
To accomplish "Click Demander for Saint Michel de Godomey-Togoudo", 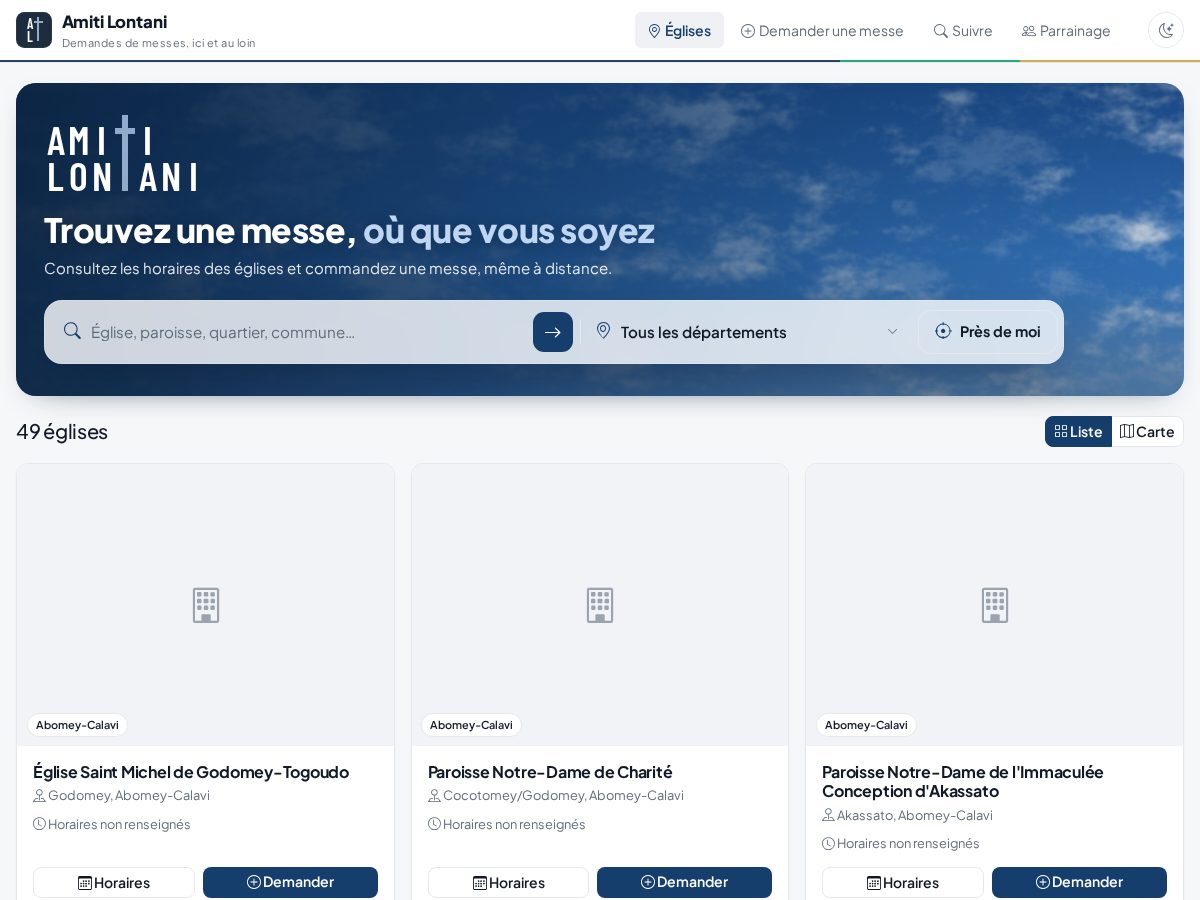I will click(x=290, y=882).
